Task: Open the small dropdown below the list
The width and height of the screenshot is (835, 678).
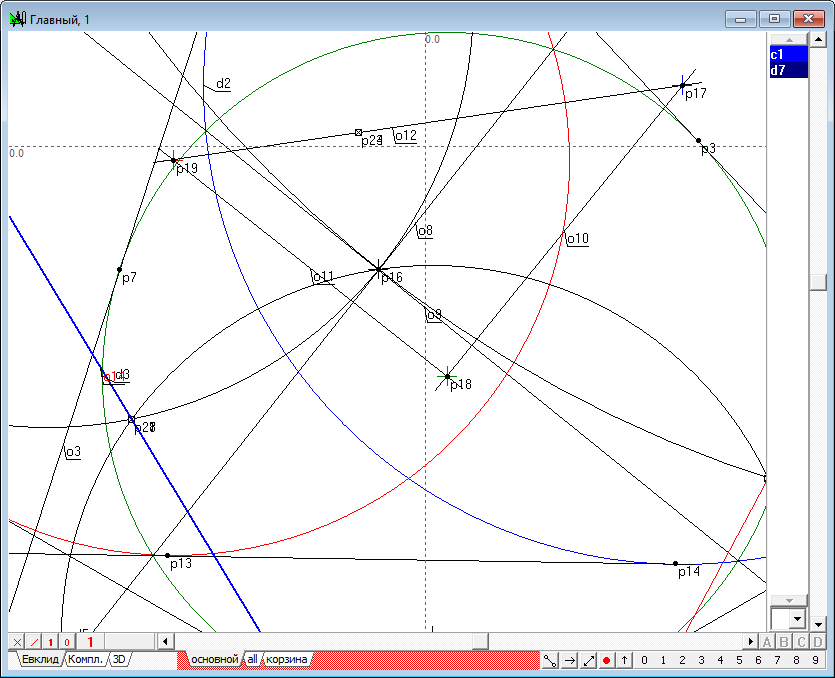Action: click(797, 619)
